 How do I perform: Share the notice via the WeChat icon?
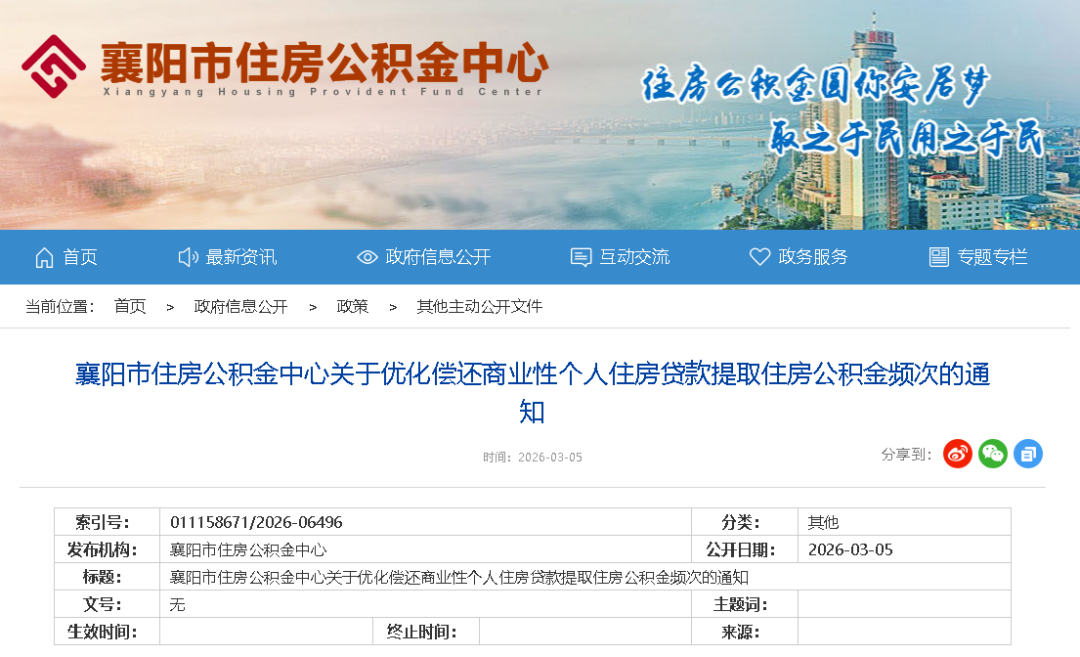point(992,453)
